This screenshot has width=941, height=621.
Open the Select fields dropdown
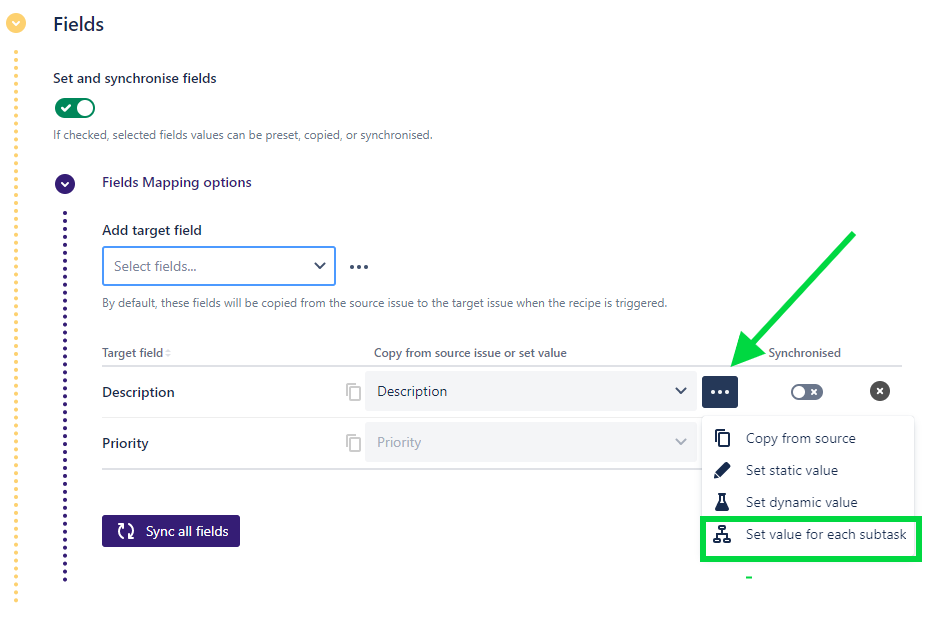point(219,266)
